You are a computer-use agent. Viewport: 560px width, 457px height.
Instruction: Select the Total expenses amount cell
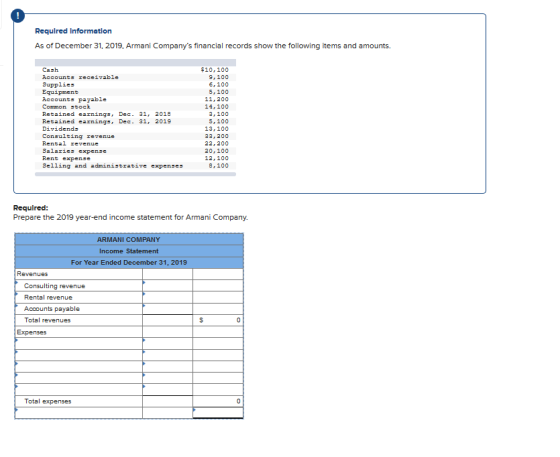[218, 401]
